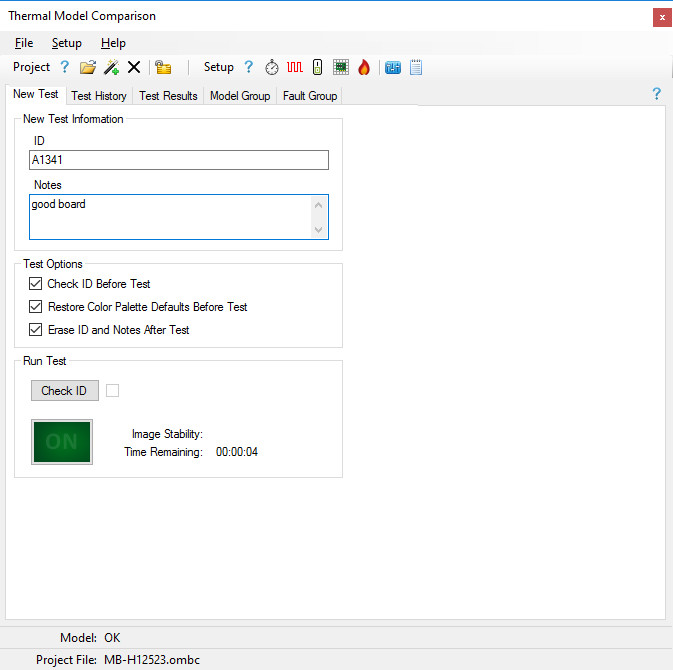Image resolution: width=673 pixels, height=670 pixels.
Task: Open the stopwatch timing setup icon
Action: point(272,67)
